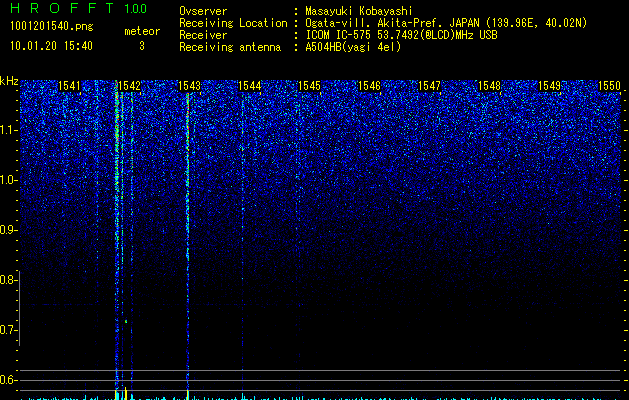
Task: Click the gray vertical range bar near 0.7–0.8
Action: coord(19,308)
